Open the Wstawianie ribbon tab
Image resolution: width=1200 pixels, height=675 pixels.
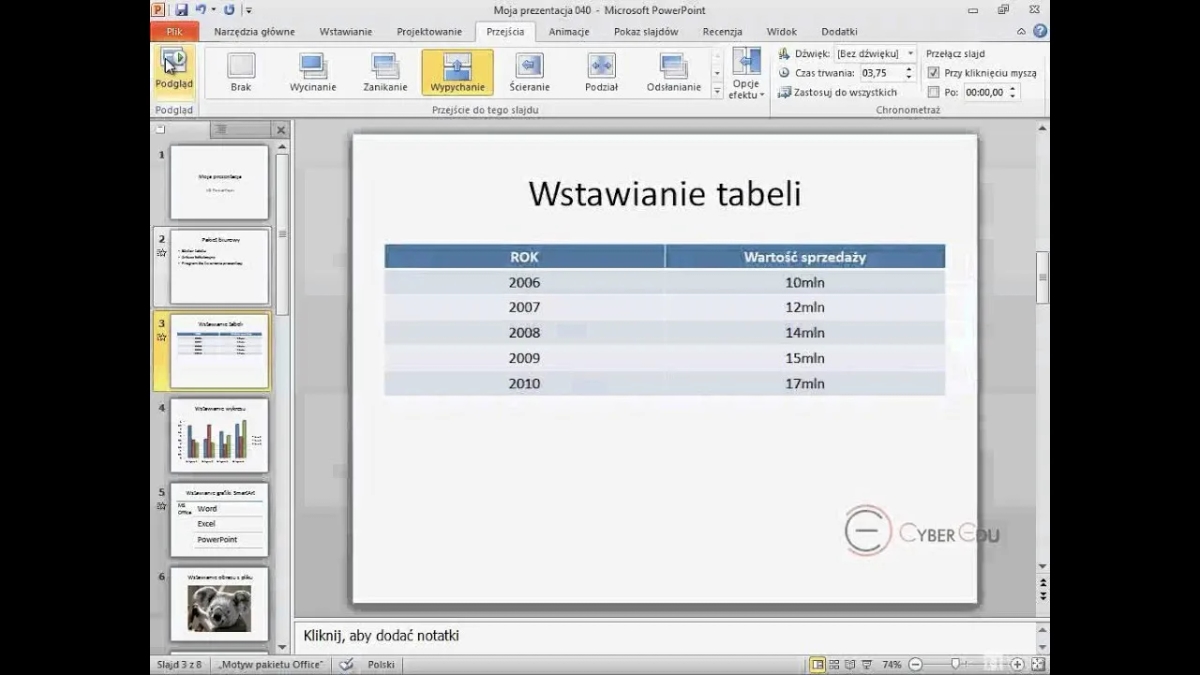click(x=346, y=32)
